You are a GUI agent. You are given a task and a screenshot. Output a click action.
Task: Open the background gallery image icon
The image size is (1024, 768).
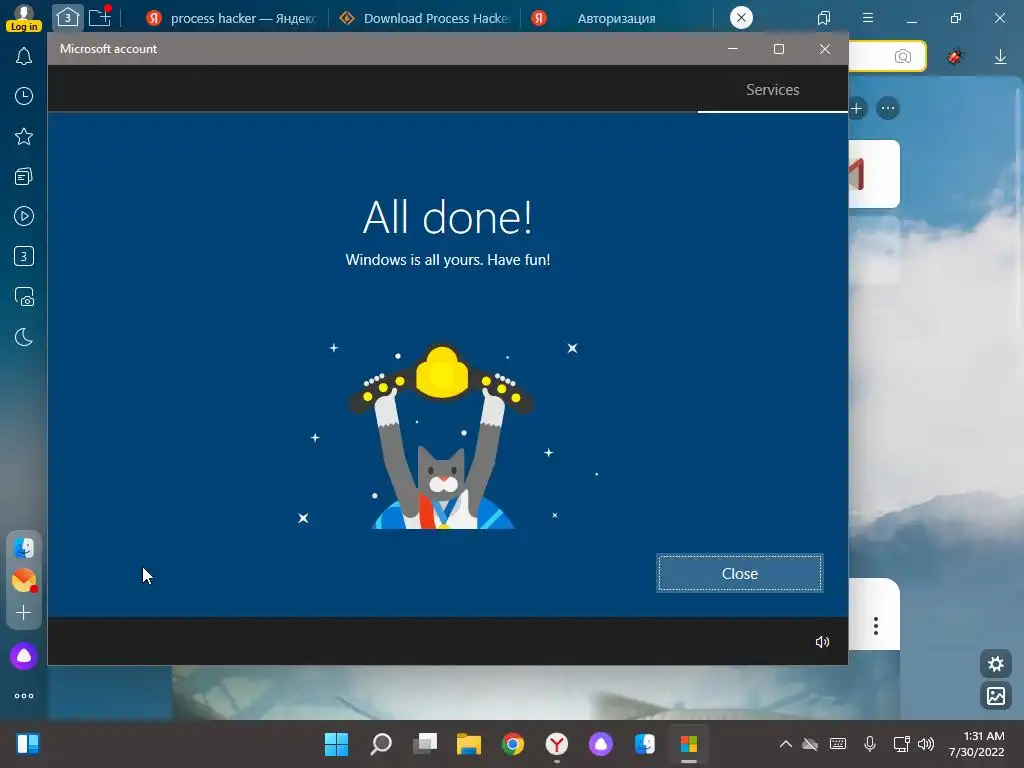pos(996,696)
